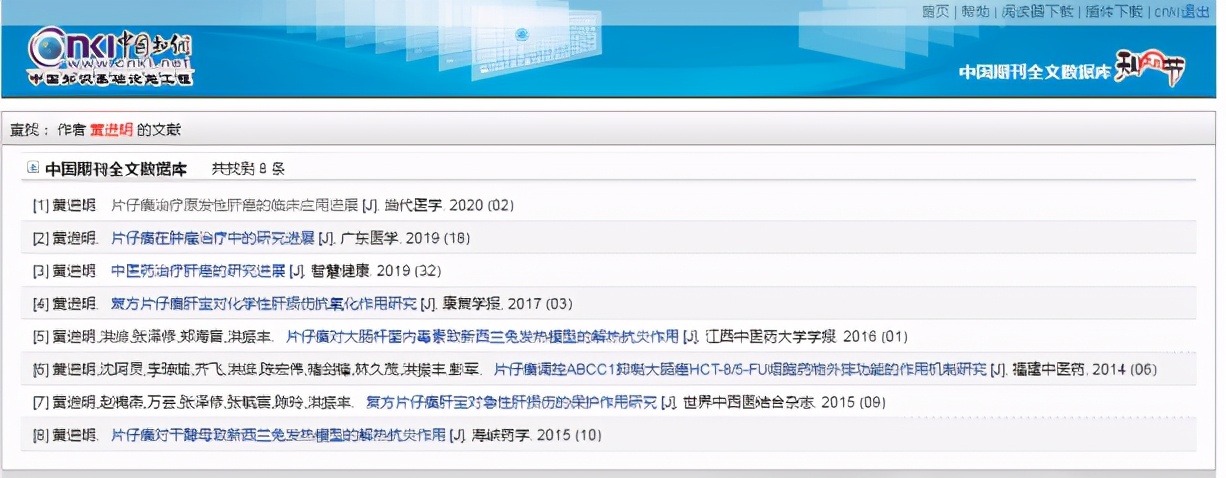Click journal name 当代医学 in entry [1]
1226x478 pixels.
click(413, 205)
